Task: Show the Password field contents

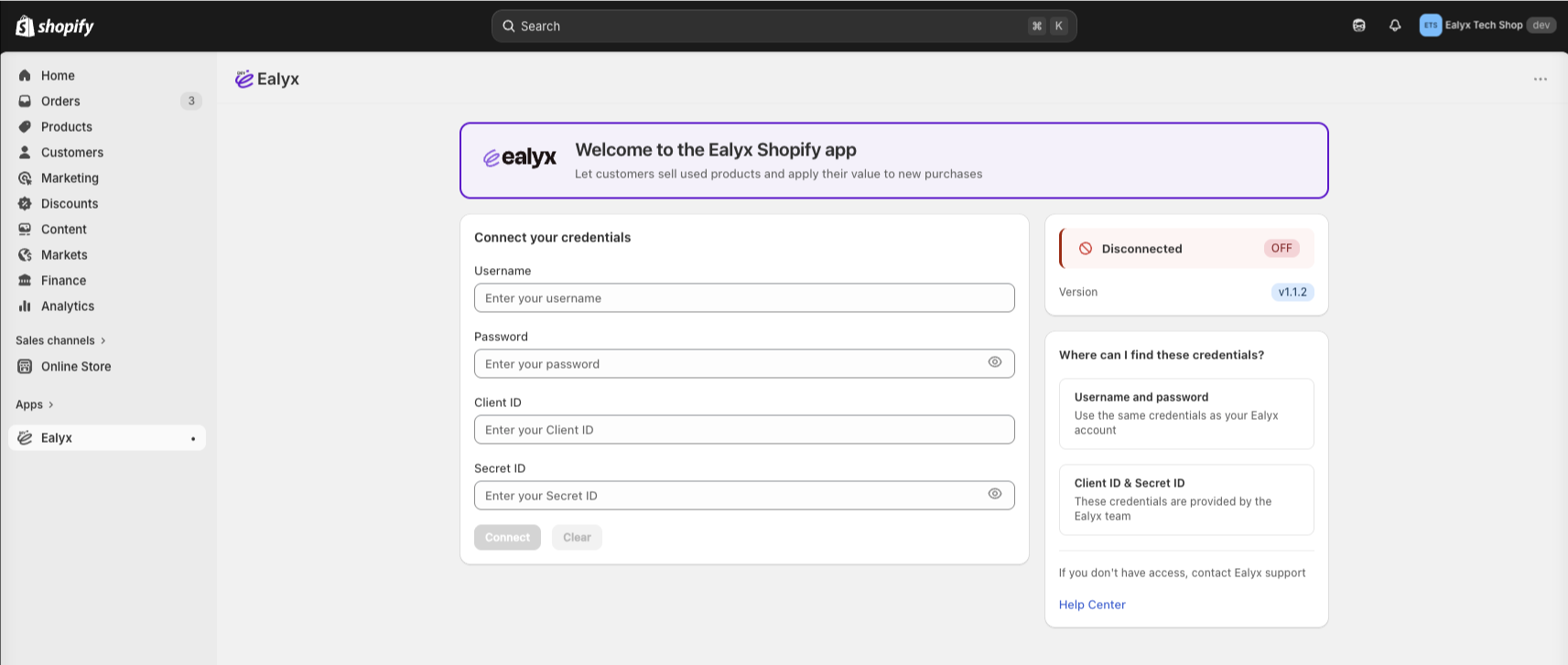Action: [x=995, y=362]
